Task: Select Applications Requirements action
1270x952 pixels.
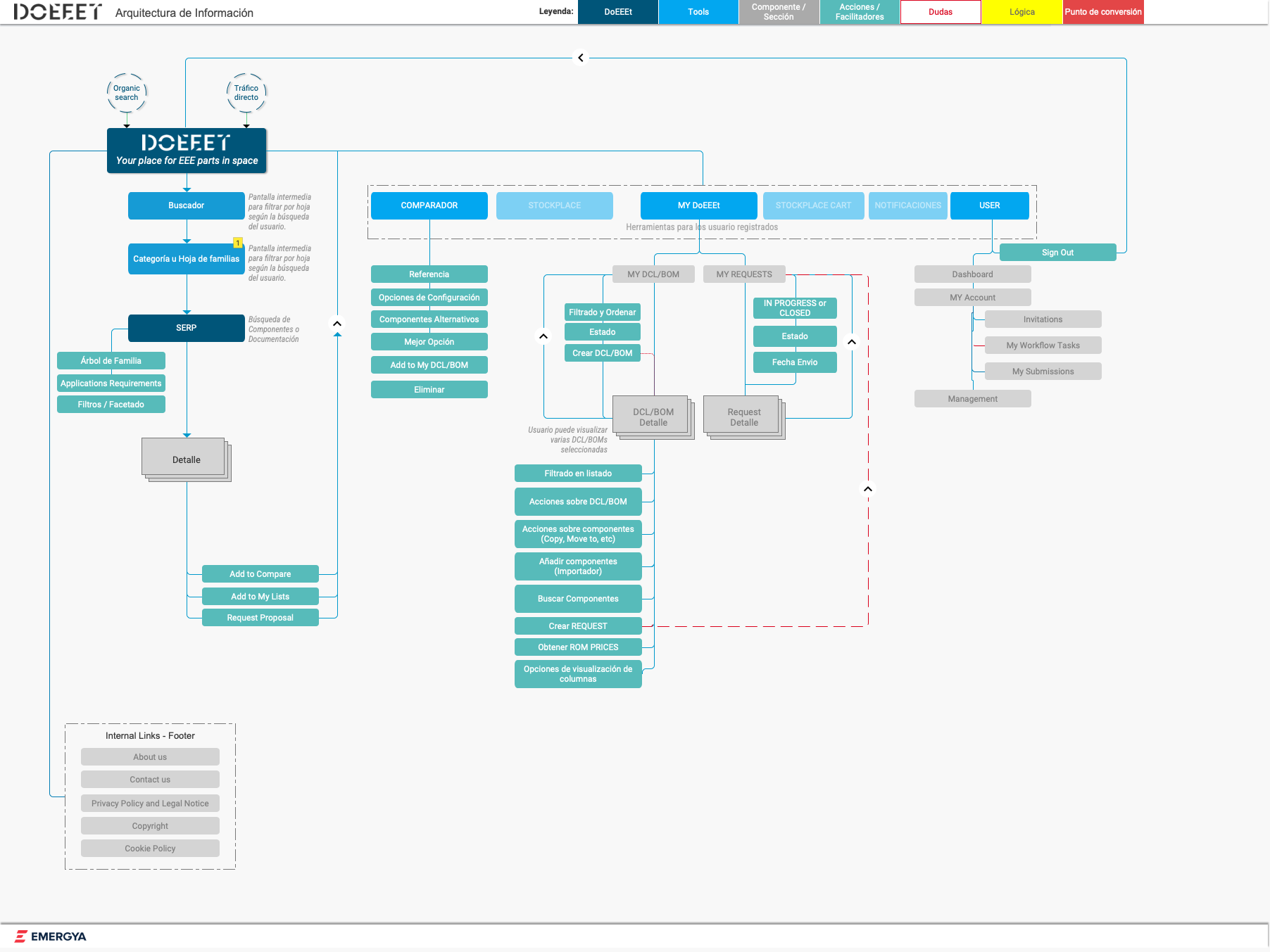Action: click(111, 383)
